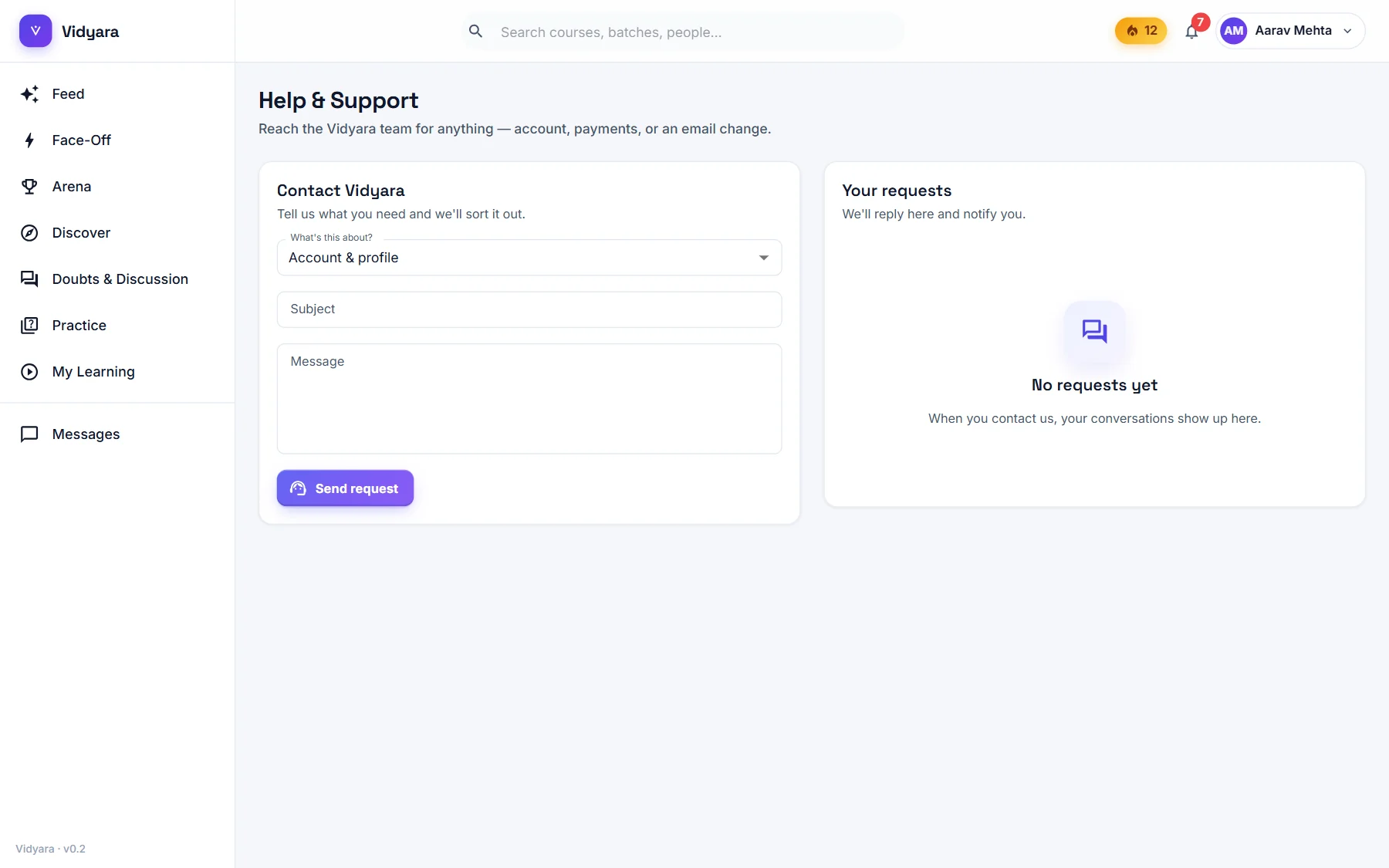This screenshot has height=868, width=1389.
Task: Click the Vidyara brand name
Action: click(90, 32)
